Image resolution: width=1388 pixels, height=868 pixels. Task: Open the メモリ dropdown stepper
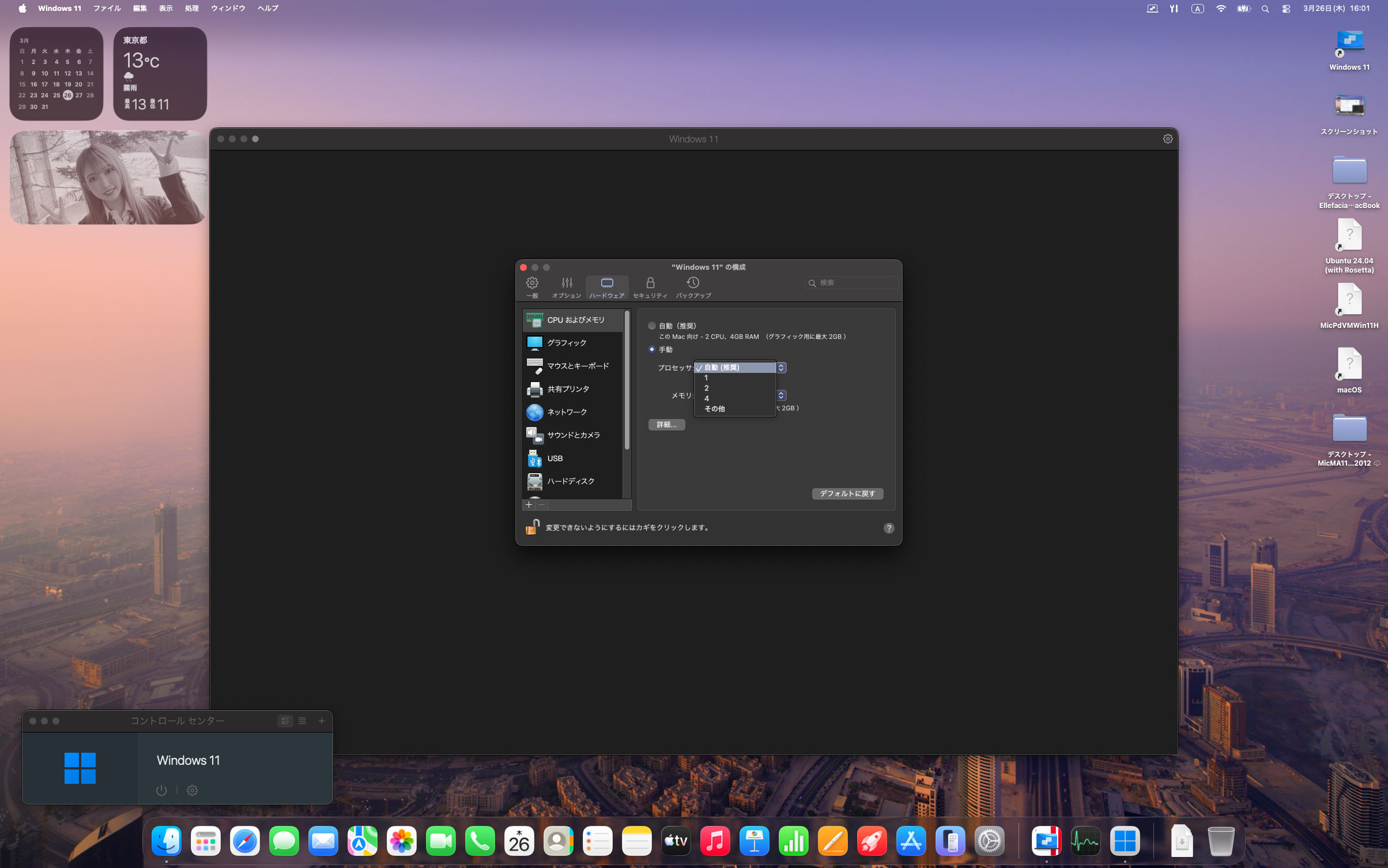(781, 395)
